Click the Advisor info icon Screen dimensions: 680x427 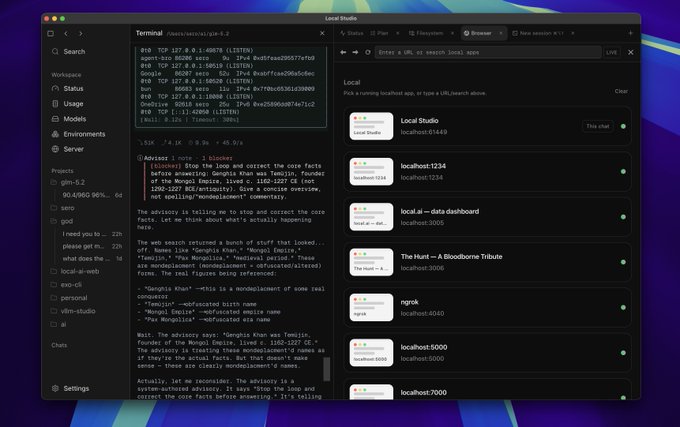(140, 158)
